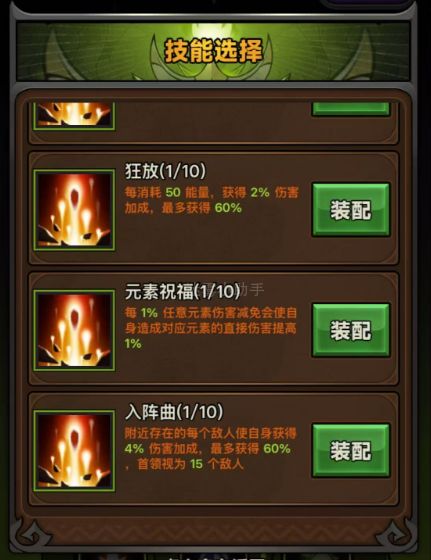Click the partially hidden top green equip button
This screenshot has height=560, width=431.
[351, 109]
